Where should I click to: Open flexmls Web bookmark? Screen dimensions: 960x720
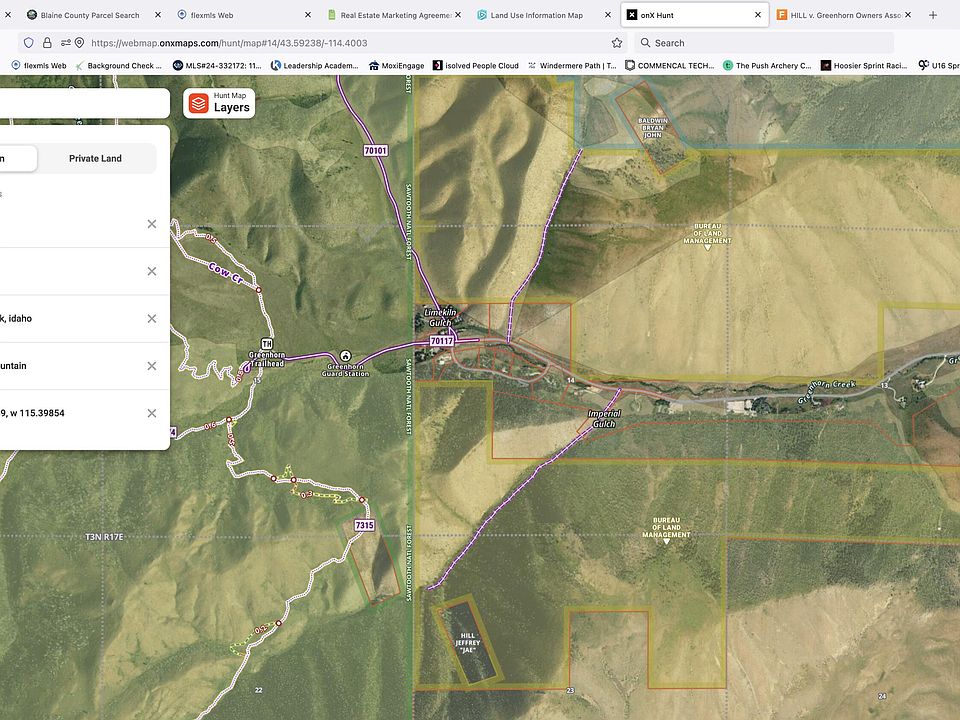[x=39, y=66]
